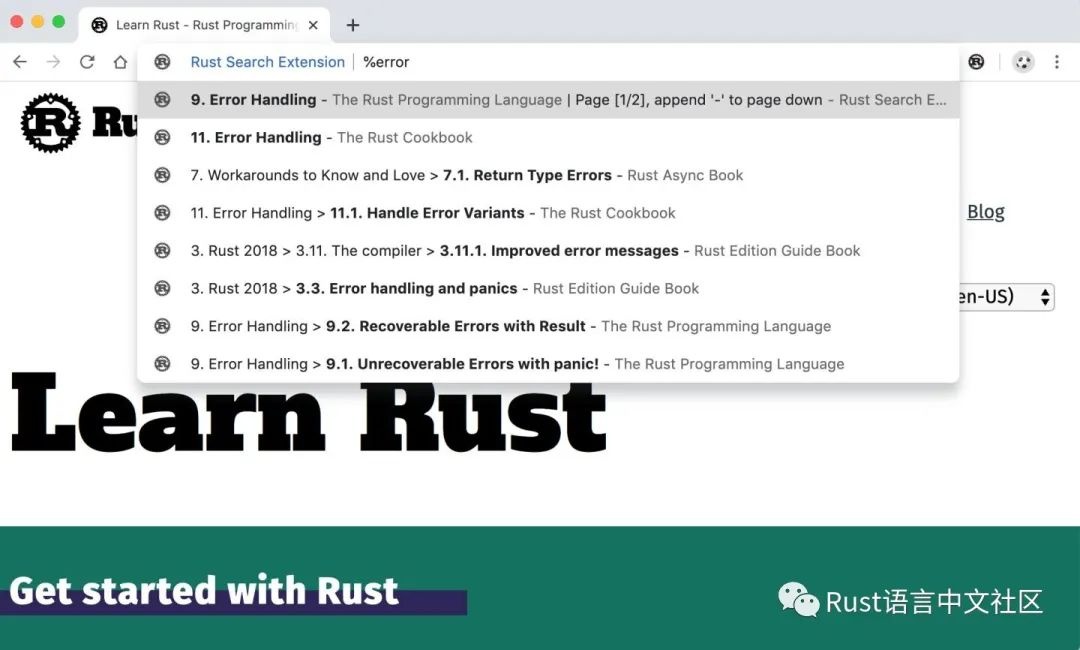Viewport: 1080px width, 650px height.
Task: Click the Rust gear logo on page
Action: click(50, 123)
